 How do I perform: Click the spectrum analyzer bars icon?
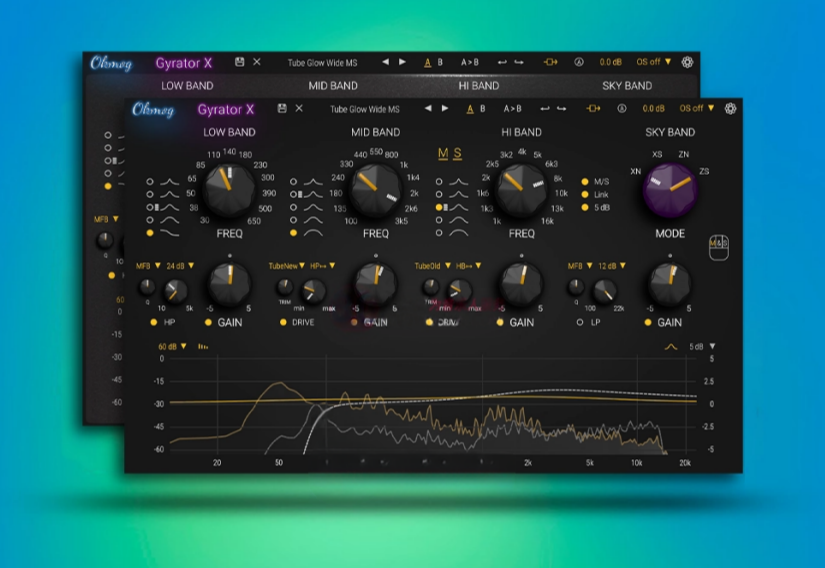(203, 347)
